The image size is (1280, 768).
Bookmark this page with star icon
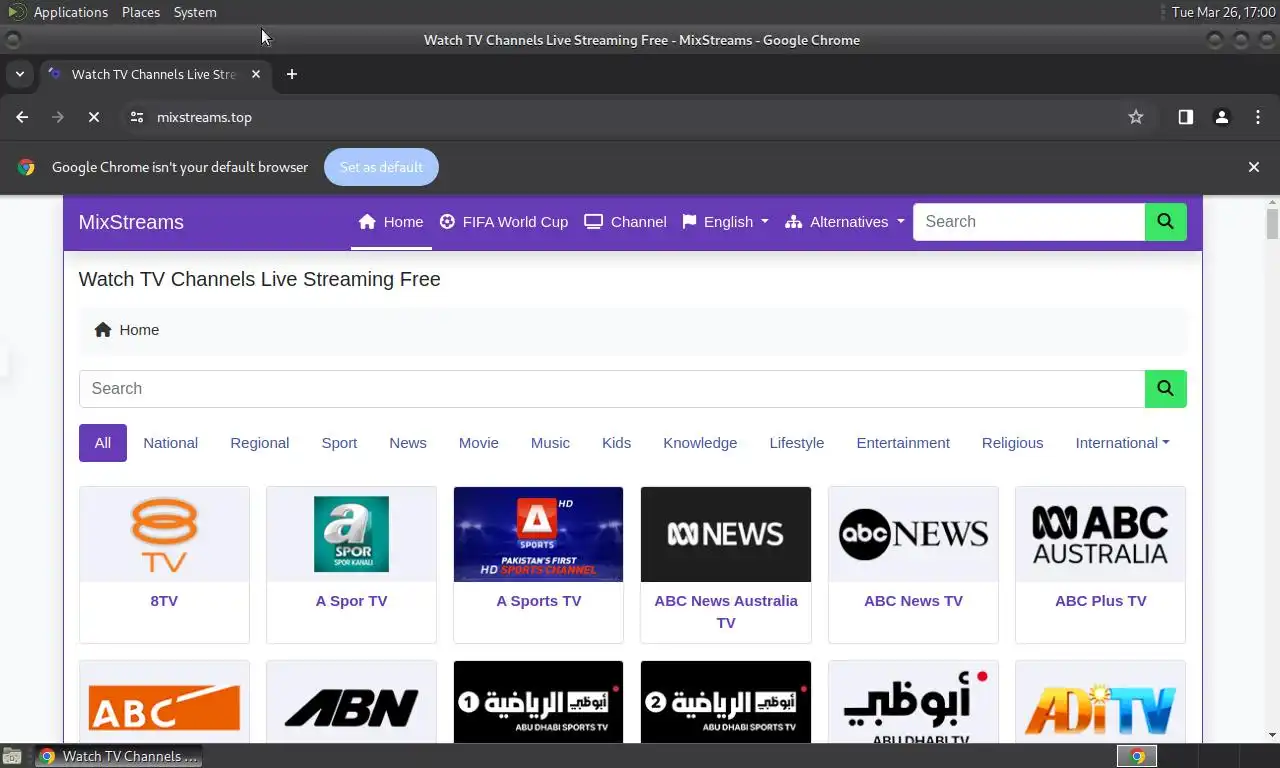point(1136,117)
